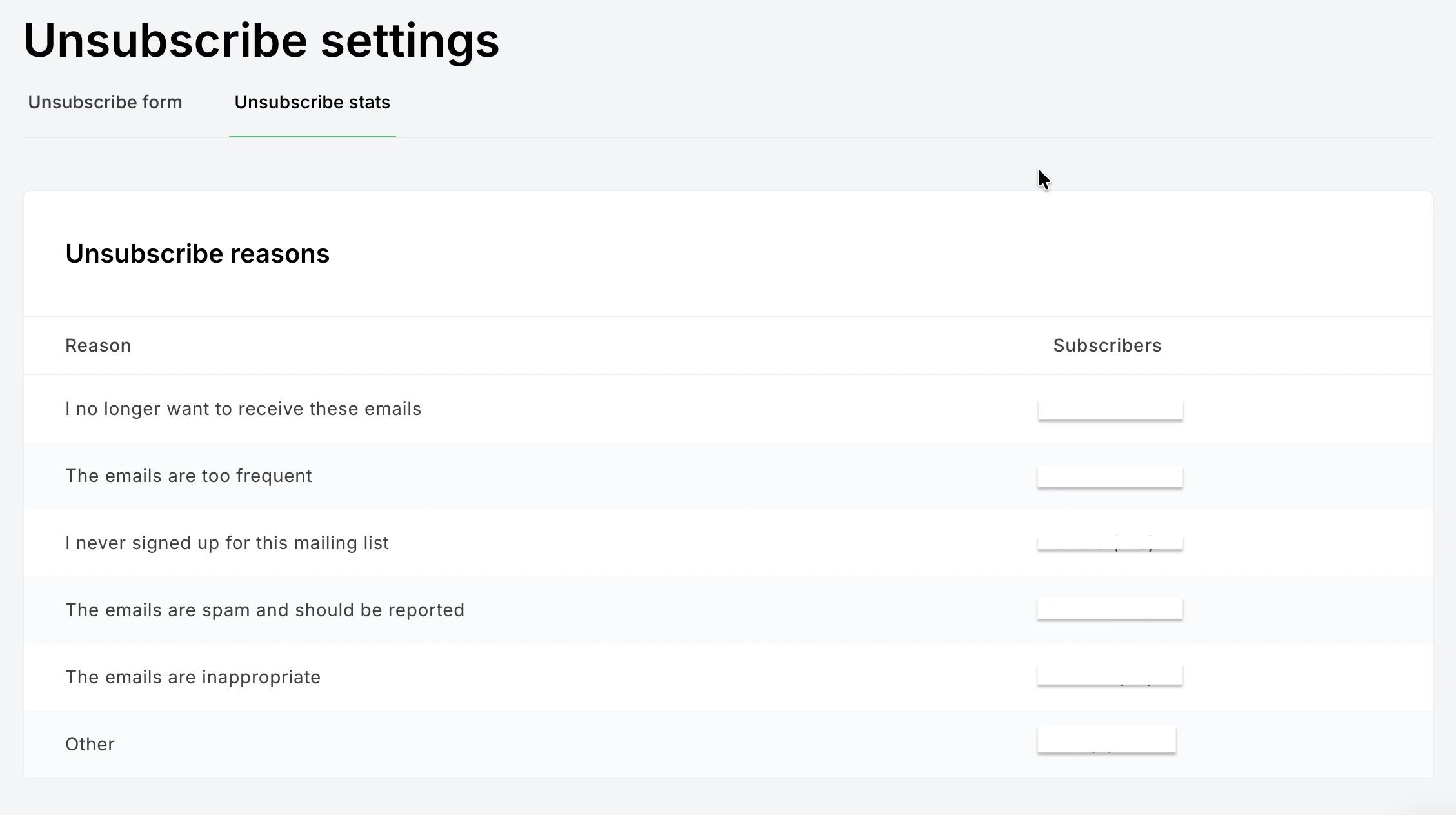Select the 'Other' reason row

tap(90, 743)
